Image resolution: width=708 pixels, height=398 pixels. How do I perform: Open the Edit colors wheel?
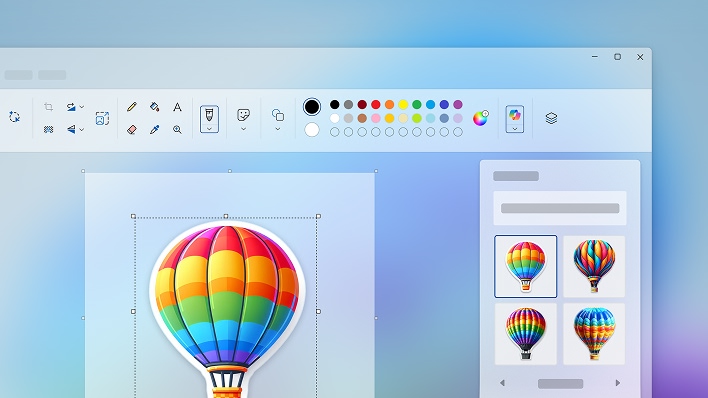480,118
